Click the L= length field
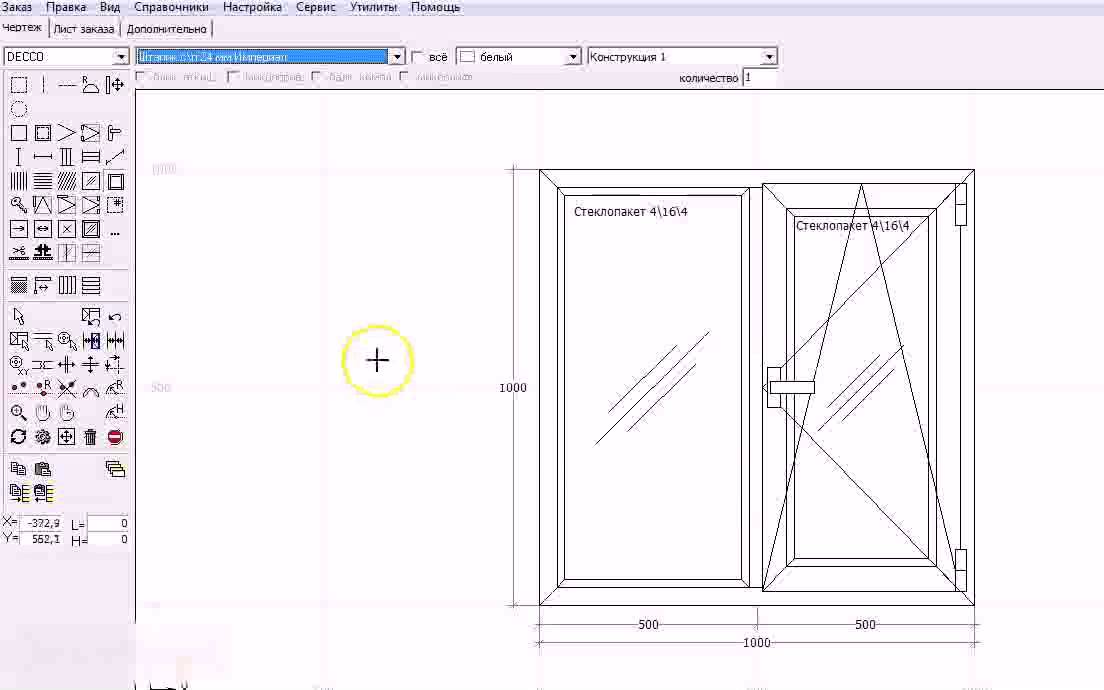The height and width of the screenshot is (690, 1104). click(108, 523)
